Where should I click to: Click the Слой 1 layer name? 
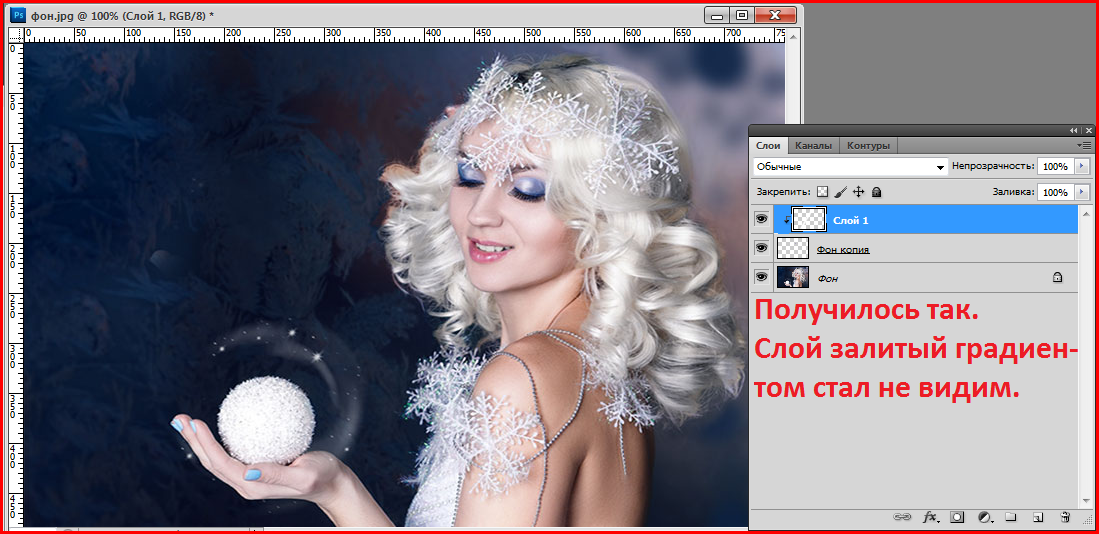tap(851, 221)
